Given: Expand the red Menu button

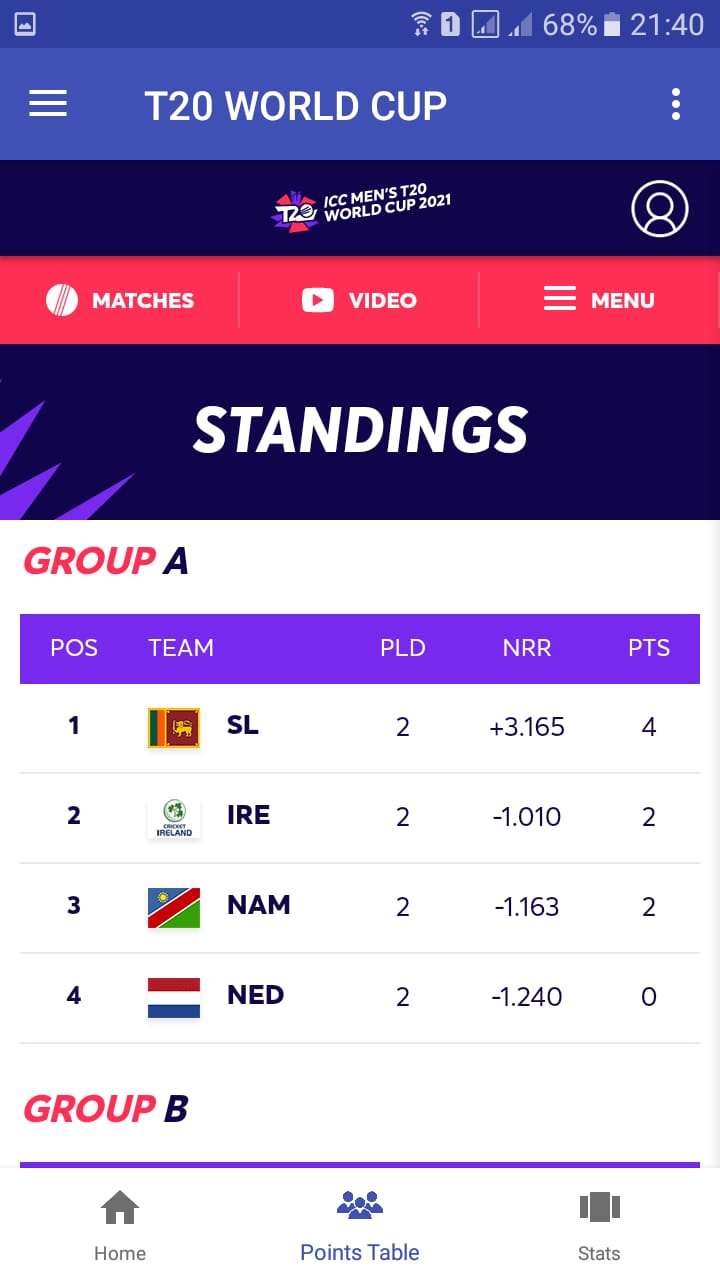Looking at the screenshot, I should [x=599, y=300].
